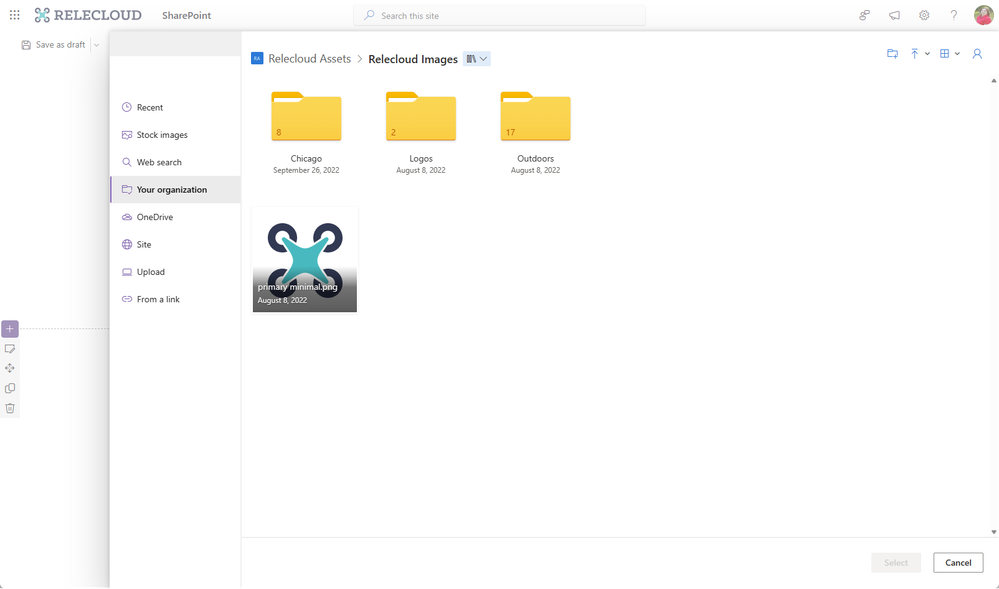
Task: Click the Chicago date September 26, 2022
Action: (306, 170)
